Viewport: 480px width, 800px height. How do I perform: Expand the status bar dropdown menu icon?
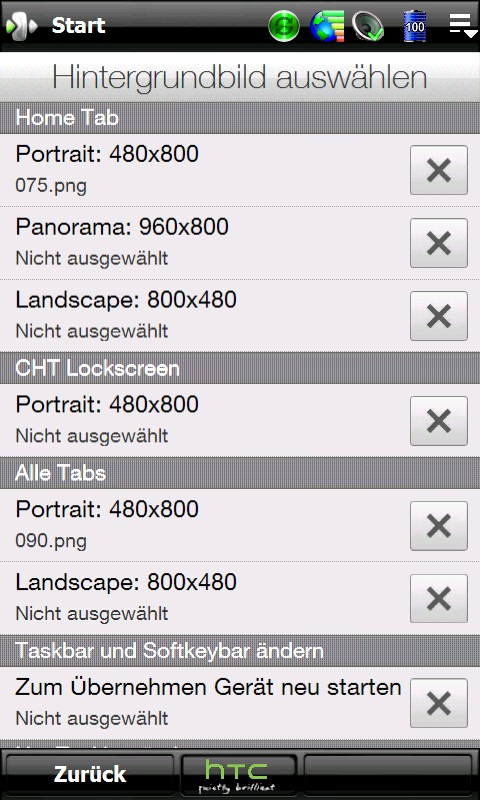463,26
